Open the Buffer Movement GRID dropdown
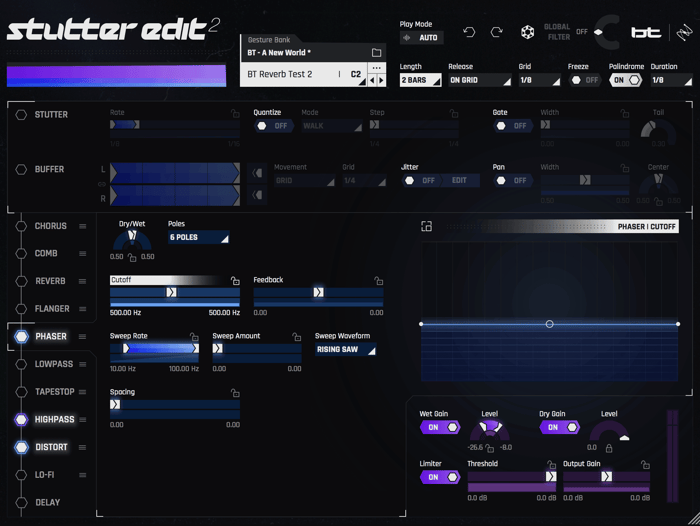700x526 pixels. (304, 180)
